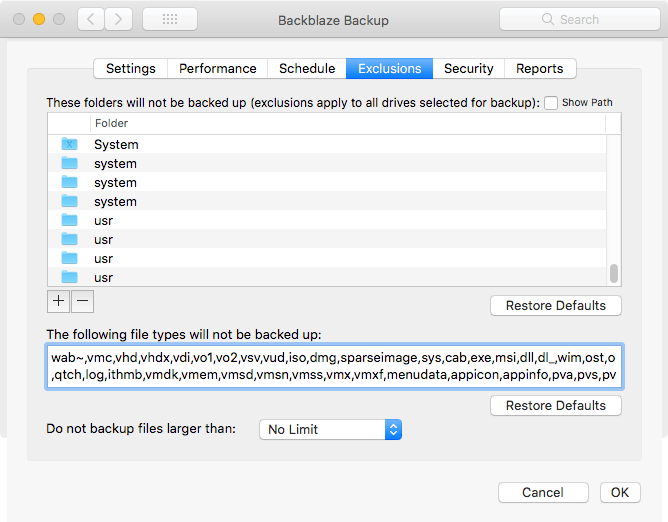This screenshot has height=522, width=668.
Task: Select the Exclusions tab
Action: 389,69
